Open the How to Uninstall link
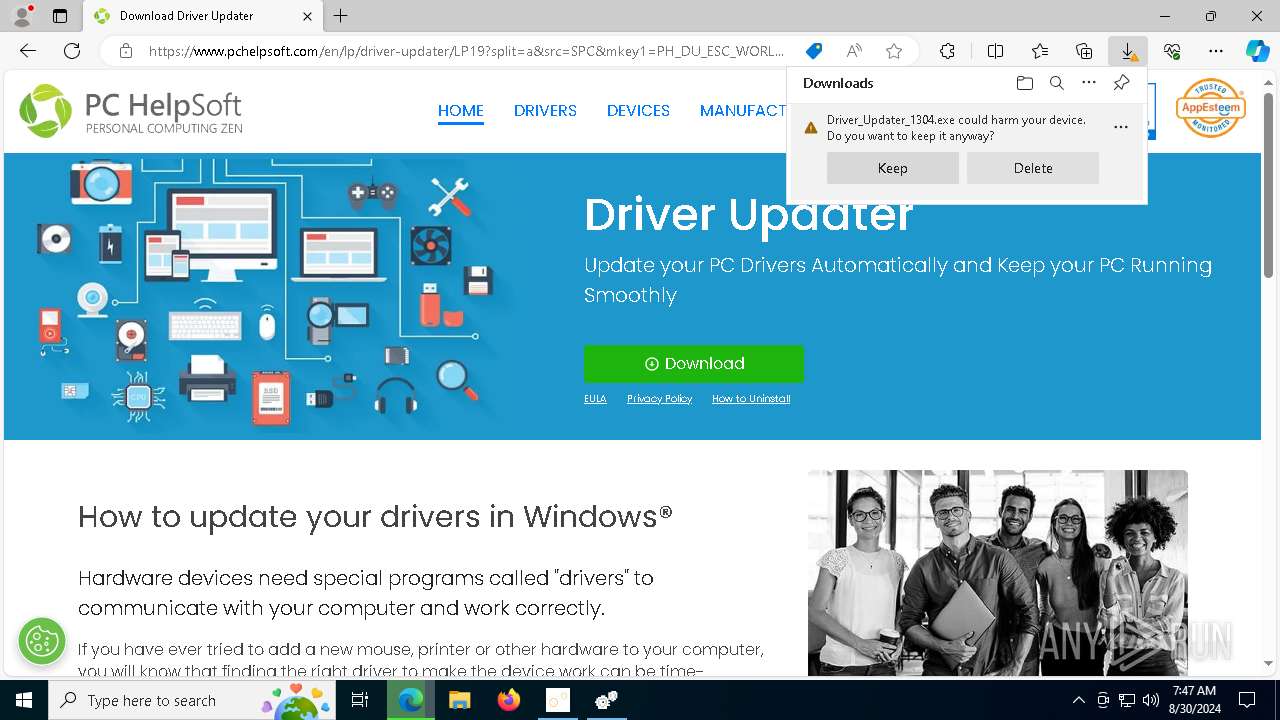1280x720 pixels. point(751,398)
